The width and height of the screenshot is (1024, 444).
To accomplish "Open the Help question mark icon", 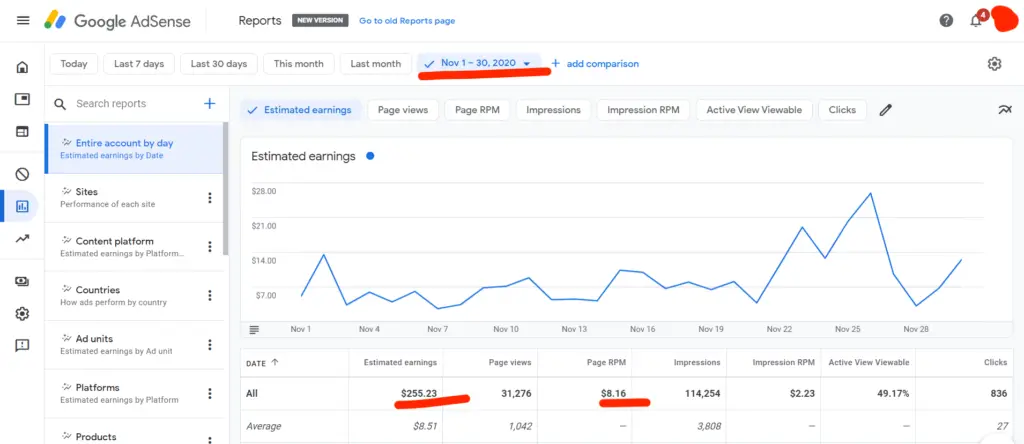I will pyautogui.click(x=946, y=20).
